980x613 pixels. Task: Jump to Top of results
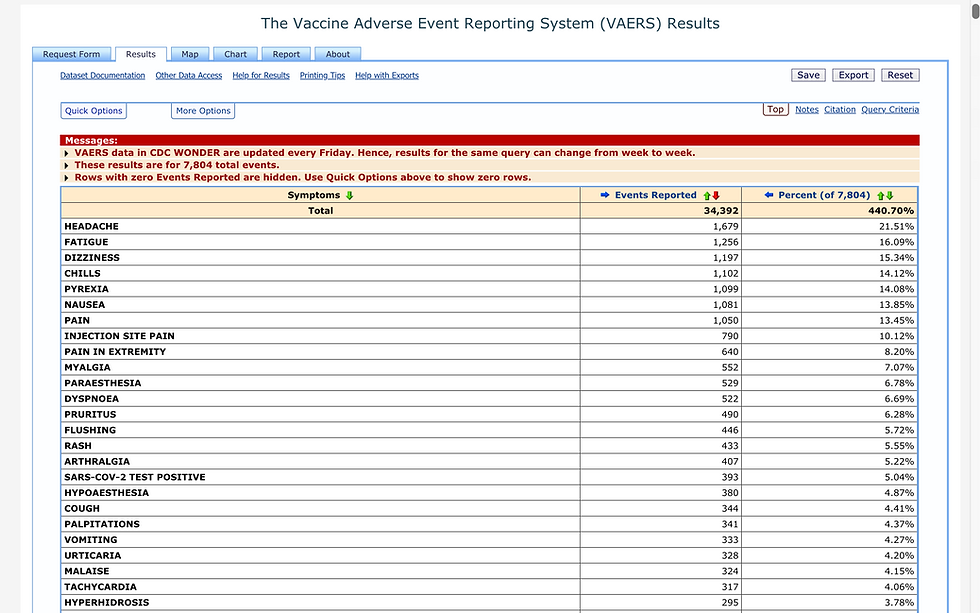pyautogui.click(x=776, y=109)
